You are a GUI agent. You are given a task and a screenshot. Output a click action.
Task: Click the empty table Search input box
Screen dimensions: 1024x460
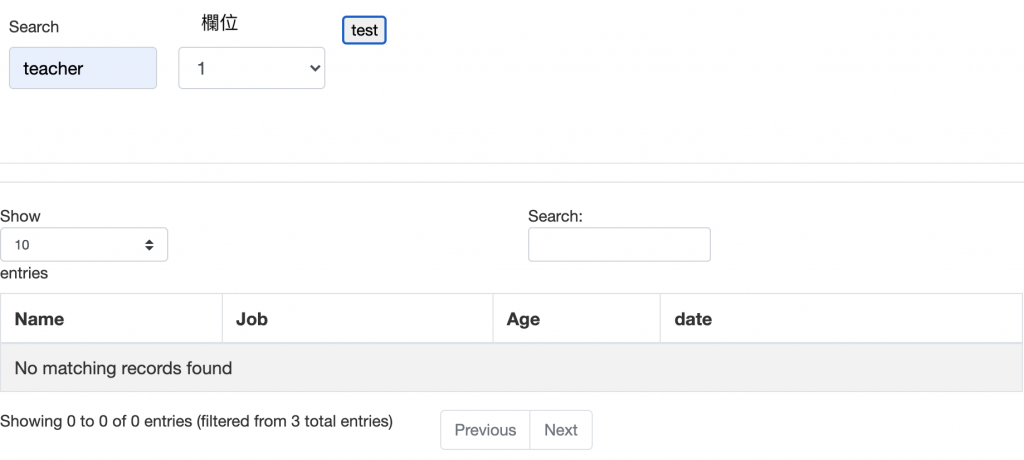click(619, 244)
